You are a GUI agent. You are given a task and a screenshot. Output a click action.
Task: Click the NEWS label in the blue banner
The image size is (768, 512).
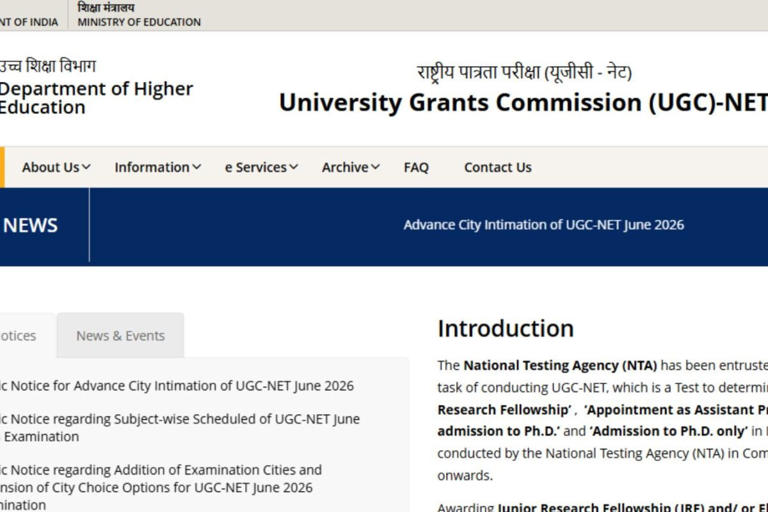30,226
